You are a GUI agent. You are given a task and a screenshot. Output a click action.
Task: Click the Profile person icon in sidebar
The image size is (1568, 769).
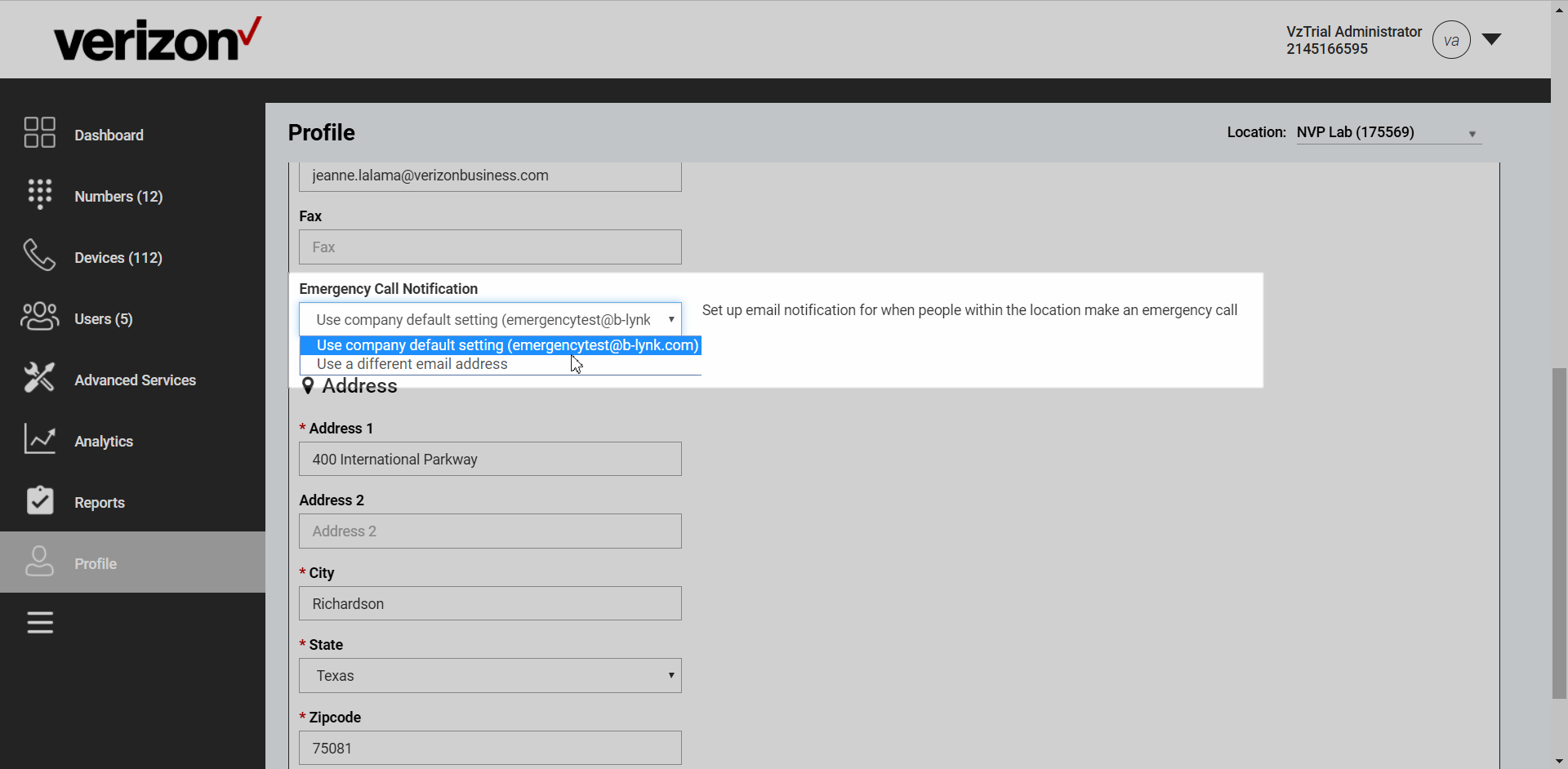pos(39,562)
